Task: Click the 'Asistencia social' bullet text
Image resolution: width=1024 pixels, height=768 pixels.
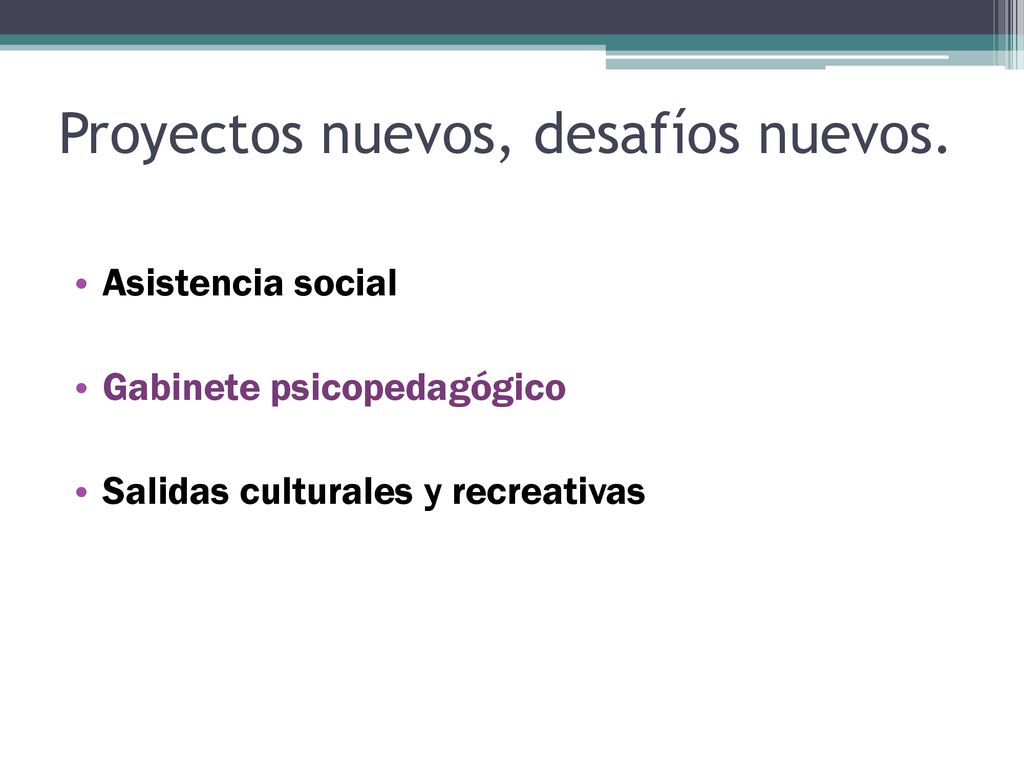Action: 249,283
